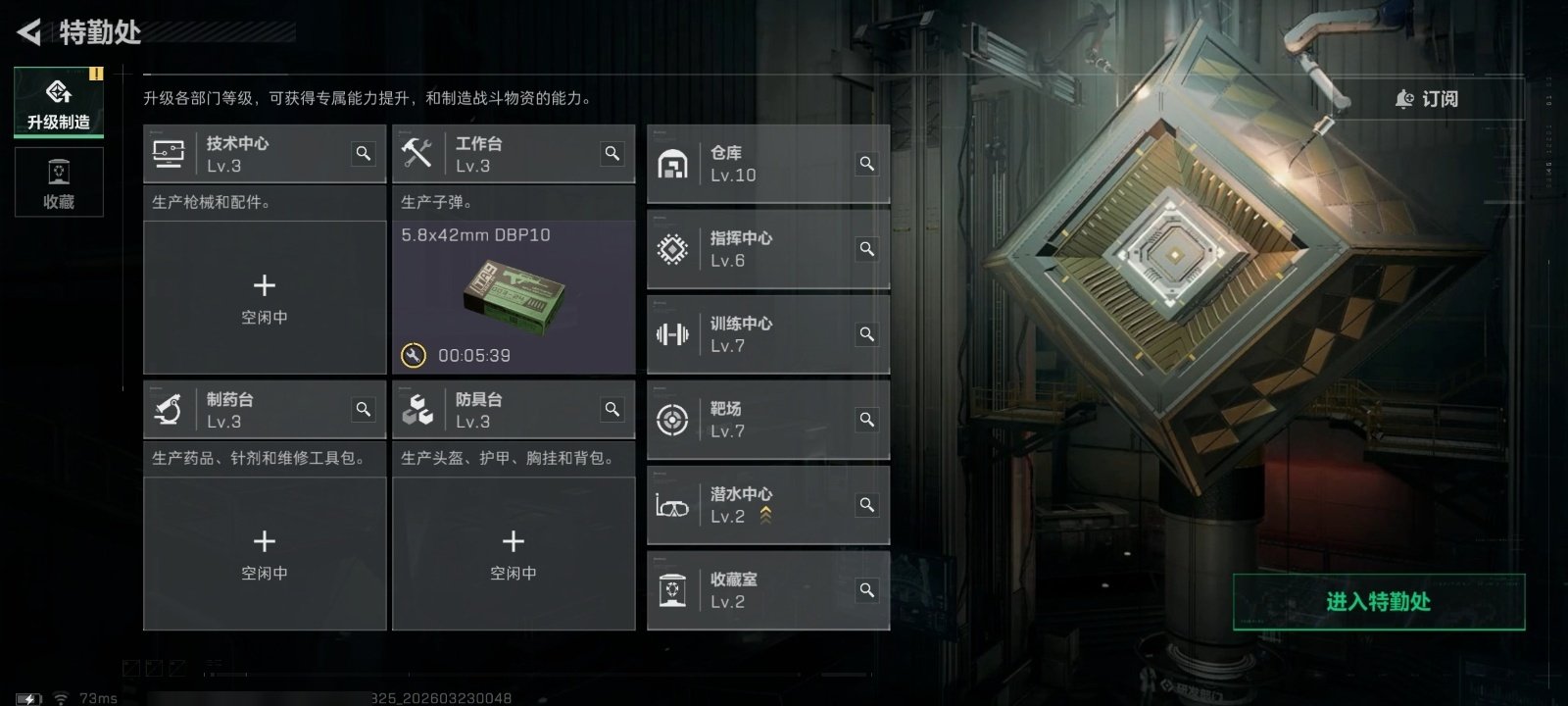Click the green 进入特勤处 button
Viewport: 1568px width, 706px height.
pos(1379,601)
